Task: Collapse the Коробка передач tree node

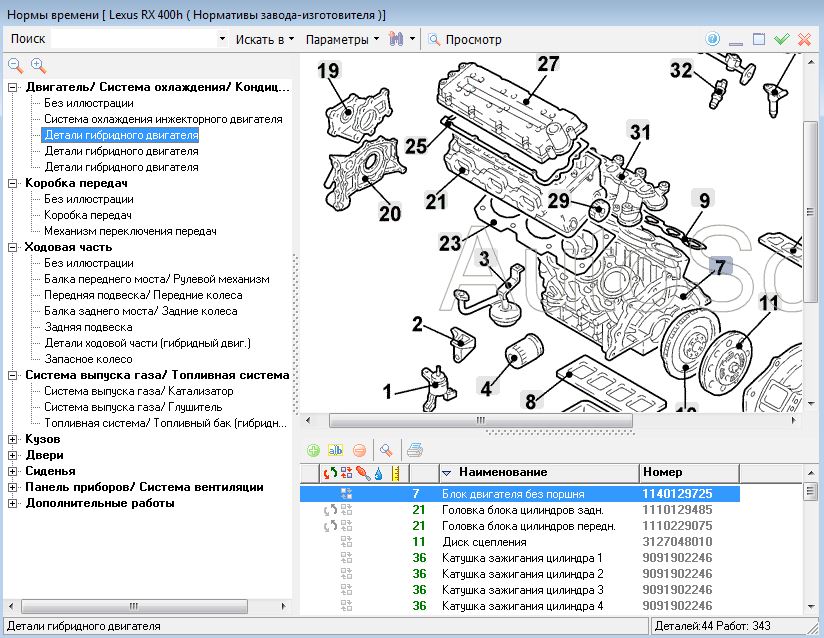Action: pos(12,183)
